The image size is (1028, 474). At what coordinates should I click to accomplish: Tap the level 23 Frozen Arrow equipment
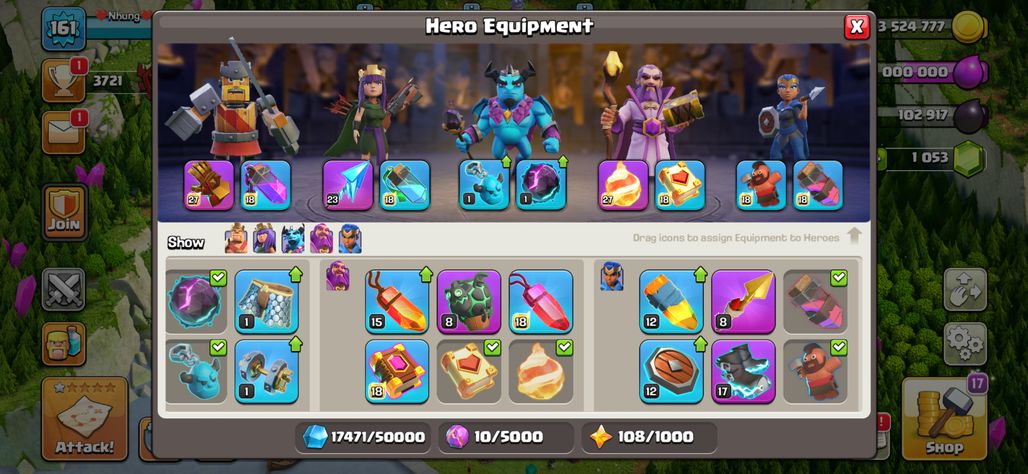click(x=347, y=185)
